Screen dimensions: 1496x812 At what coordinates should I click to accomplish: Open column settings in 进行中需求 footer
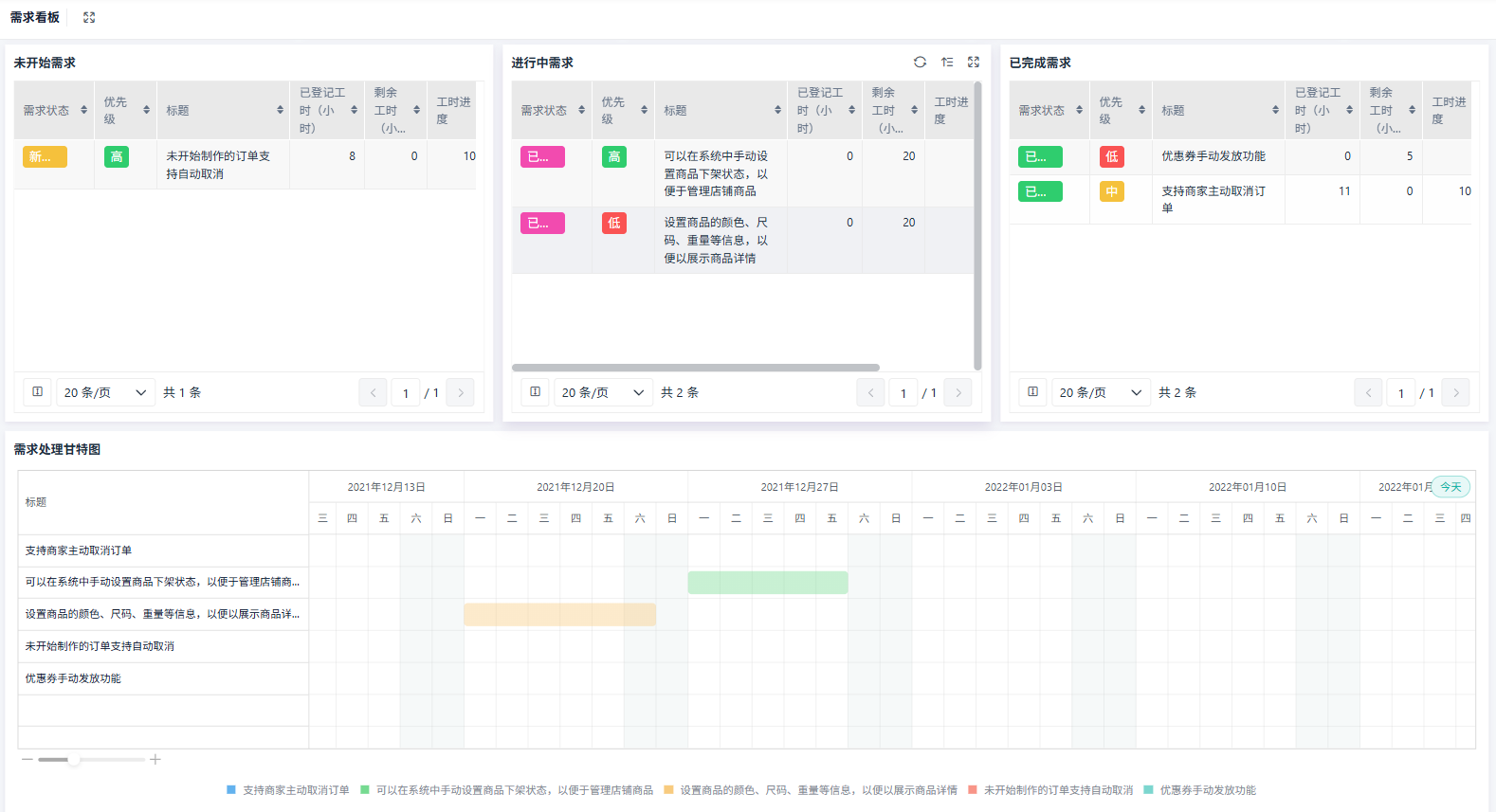point(536,391)
